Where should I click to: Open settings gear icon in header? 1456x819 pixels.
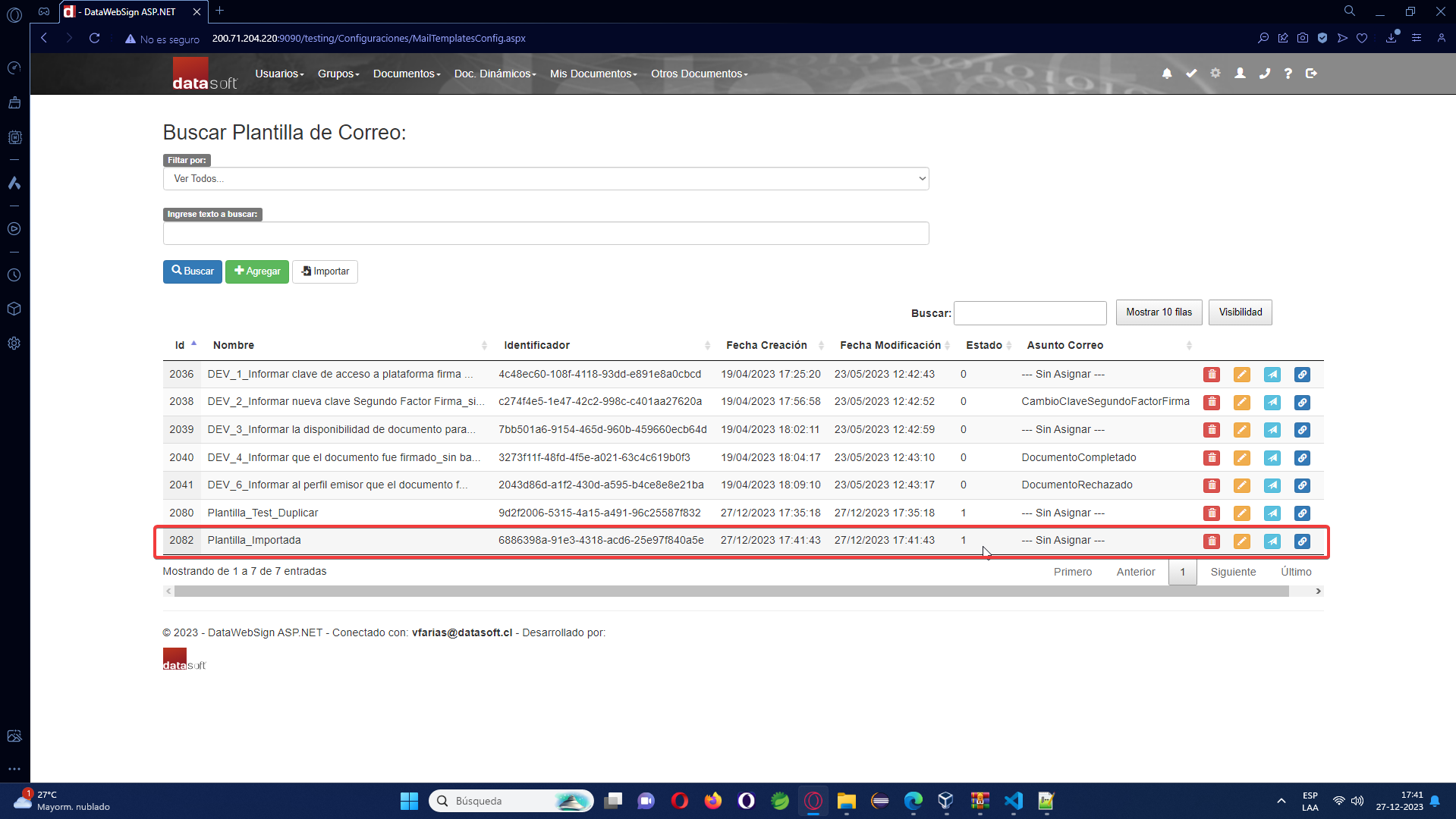[1215, 74]
